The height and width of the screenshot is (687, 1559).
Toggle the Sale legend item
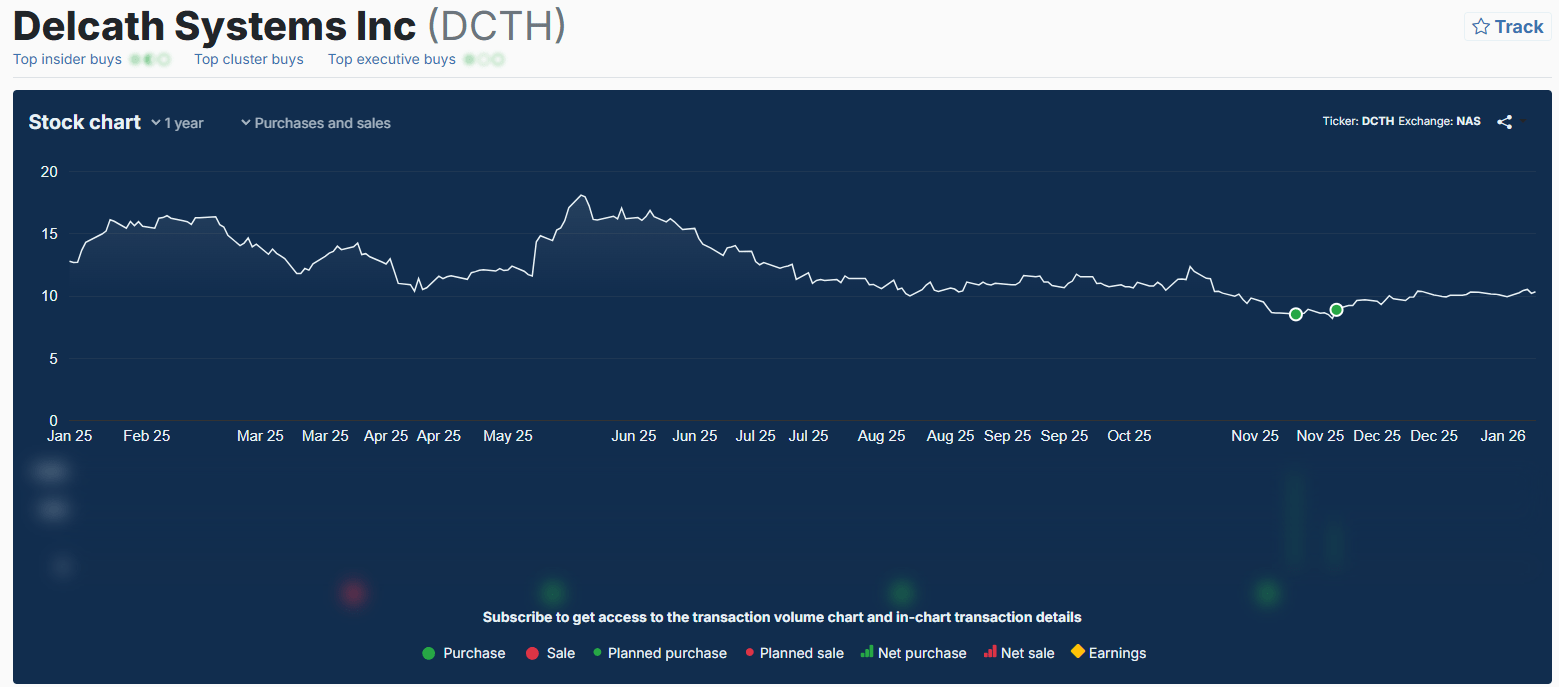(550, 653)
